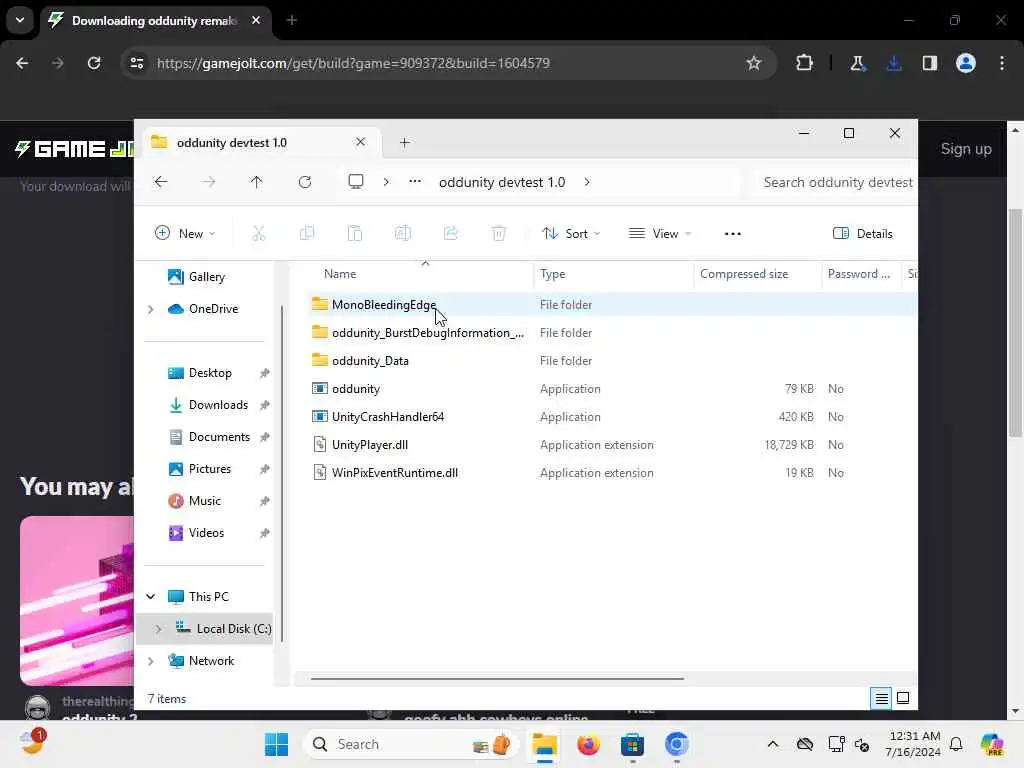Select the oddunity_Data folder
Image resolution: width=1024 pixels, height=768 pixels.
(370, 360)
